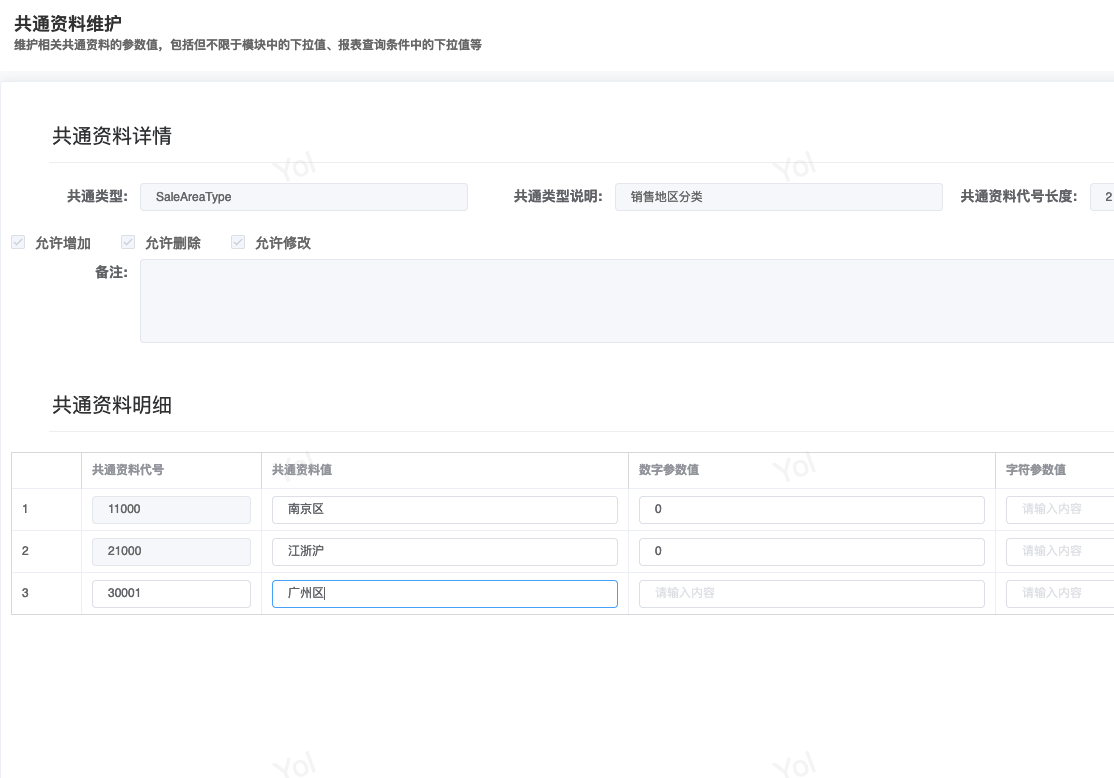The width and height of the screenshot is (1114, 778).
Task: Select the 数字参数值 input in row 1
Action: [x=811, y=509]
